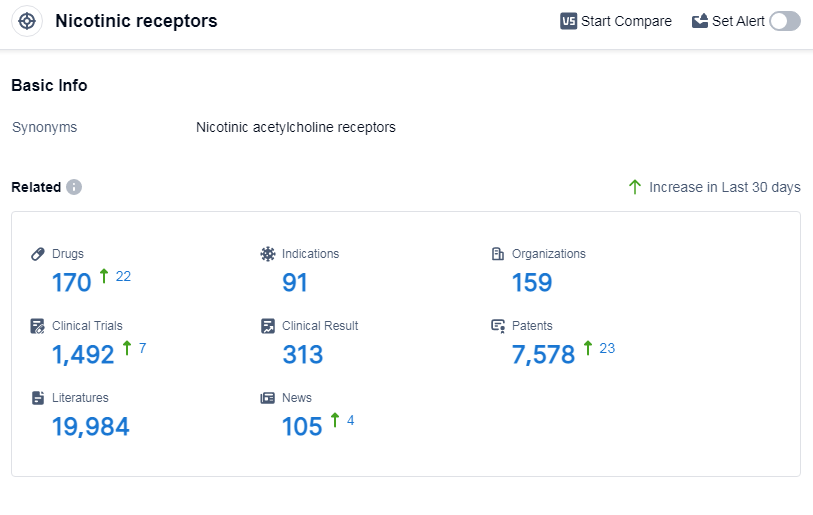Click the Start Compare VS icon
Screen dimensions: 813x515
coord(569,21)
